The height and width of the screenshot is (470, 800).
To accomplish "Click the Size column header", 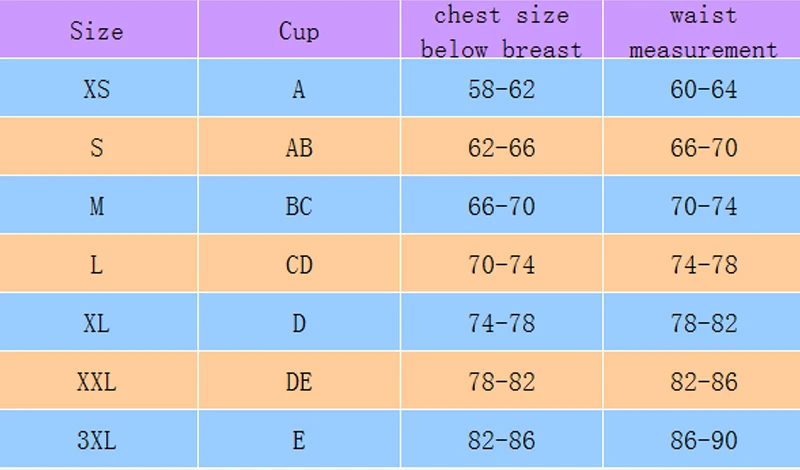I will (x=98, y=29).
